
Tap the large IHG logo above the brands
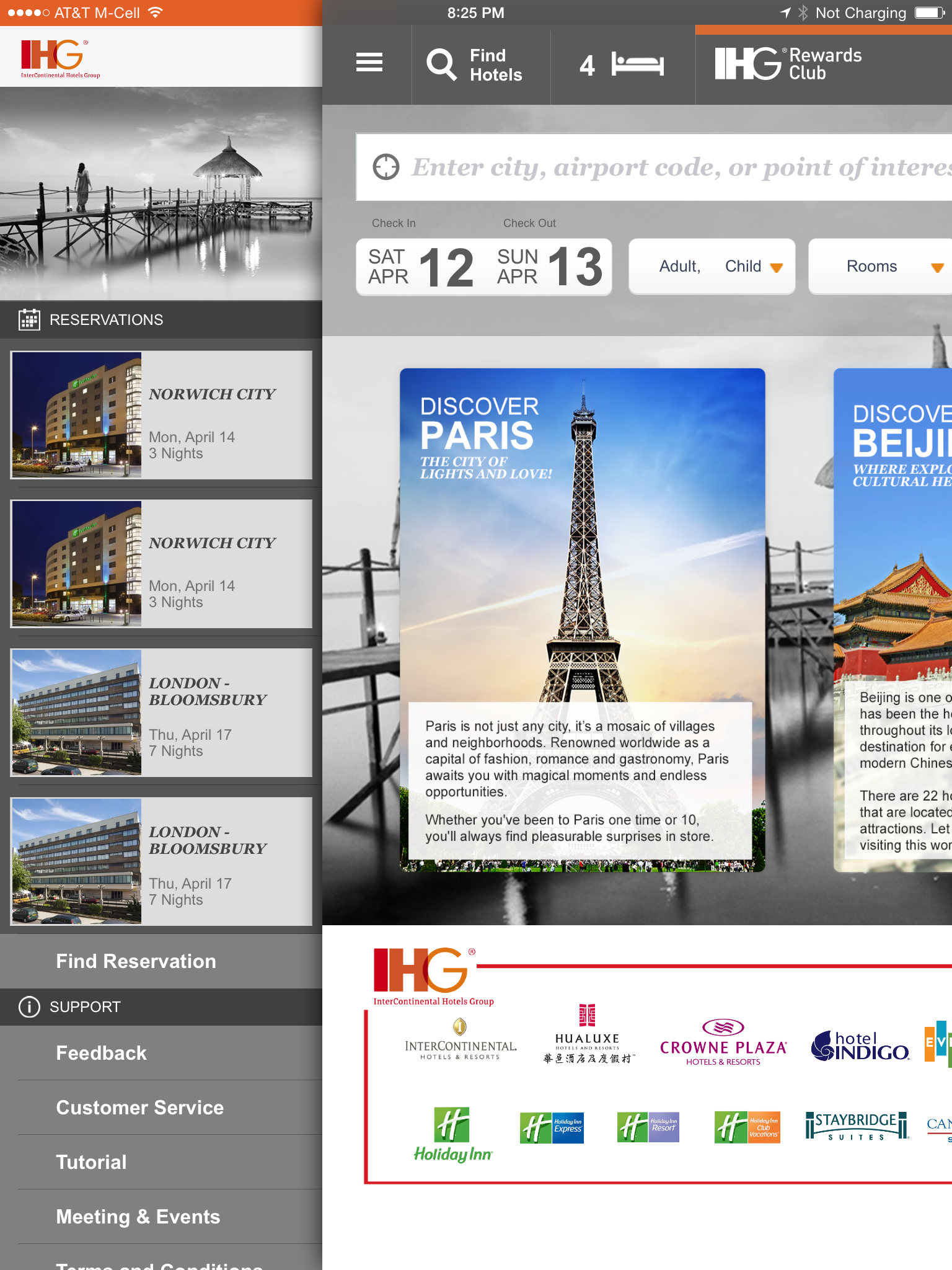click(x=433, y=976)
